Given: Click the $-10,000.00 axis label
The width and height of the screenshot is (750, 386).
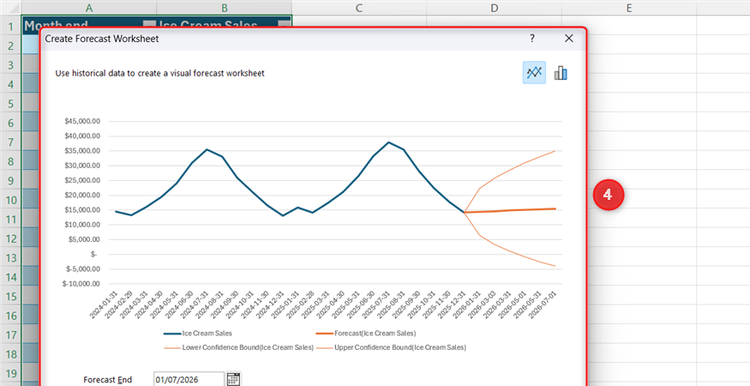Looking at the screenshot, I should pyautogui.click(x=82, y=284).
